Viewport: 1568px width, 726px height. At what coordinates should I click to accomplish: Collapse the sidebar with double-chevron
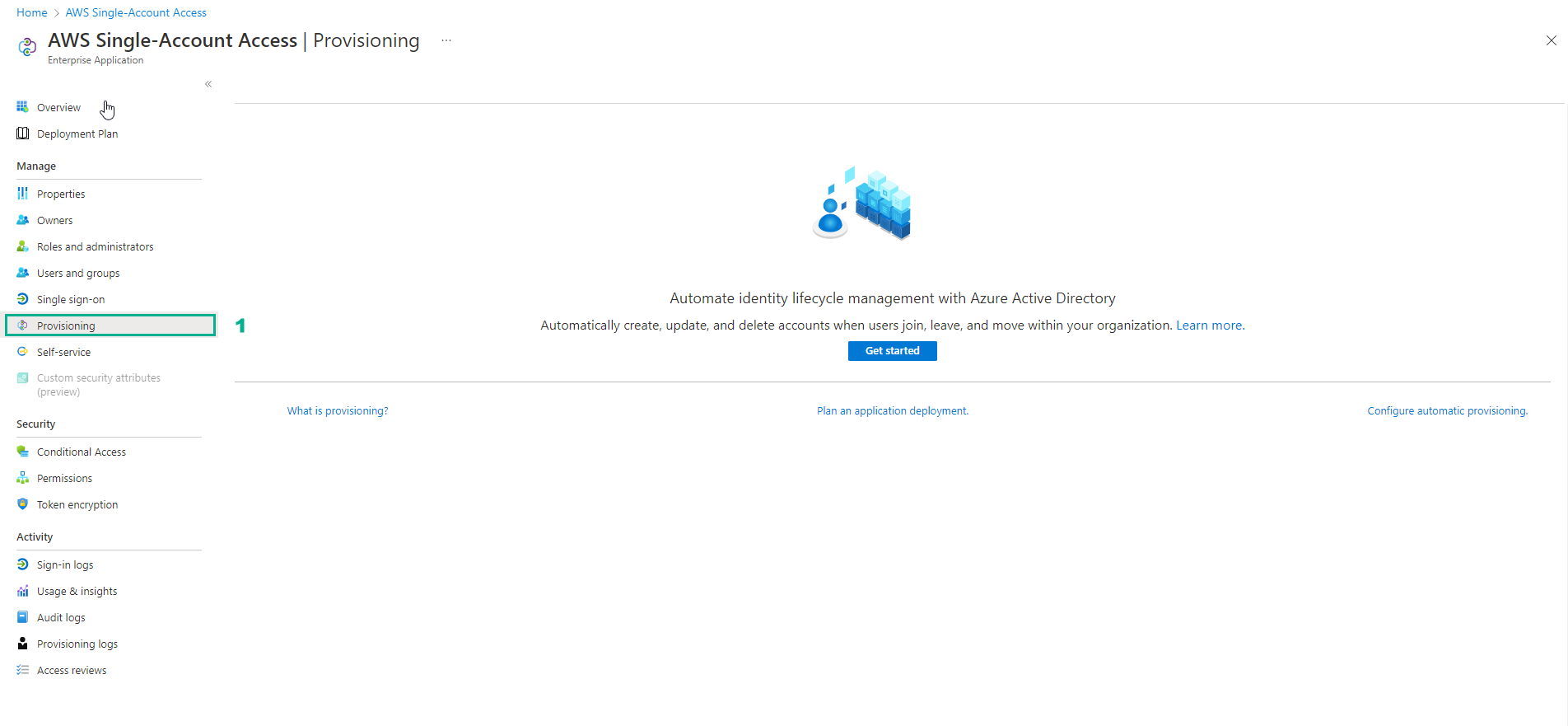(x=208, y=84)
